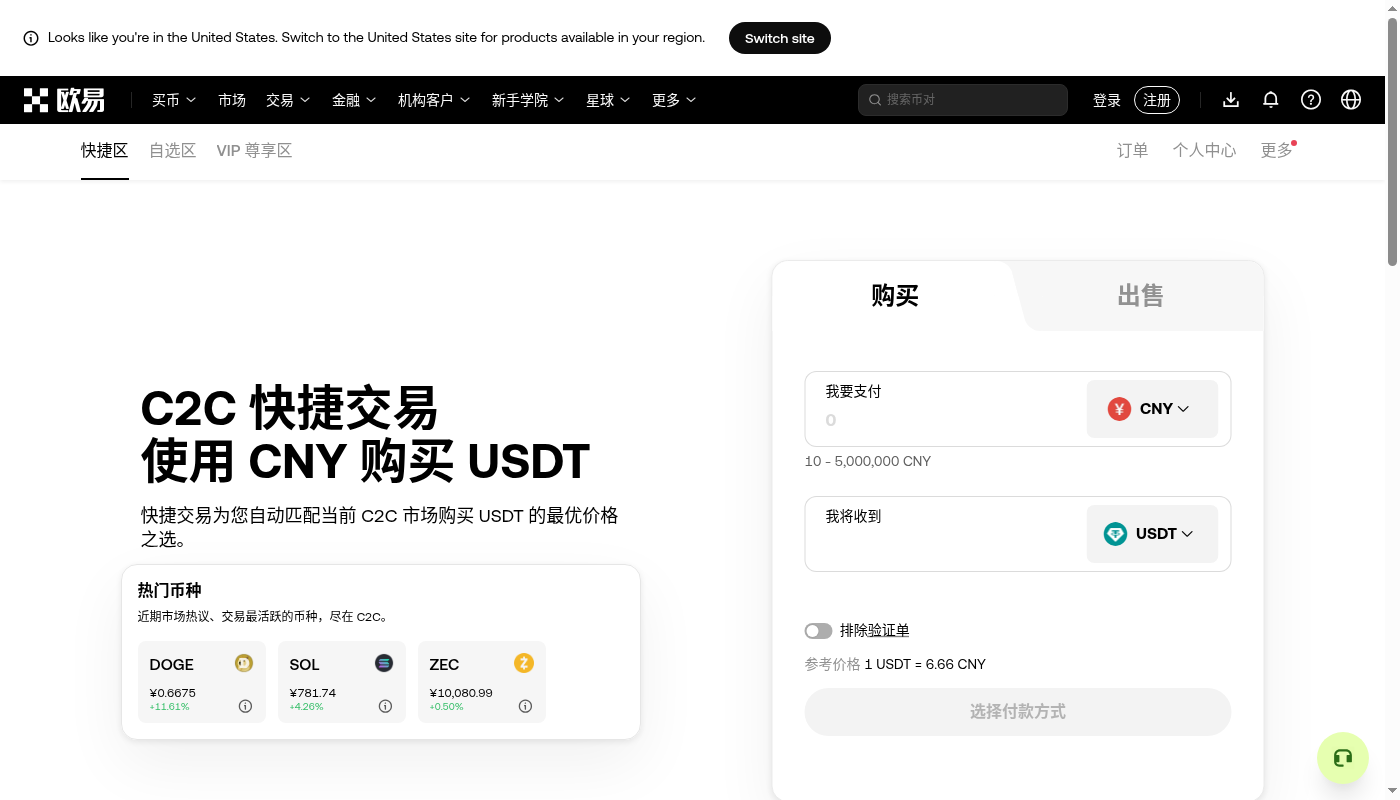This screenshot has width=1400, height=800.
Task: Switch to the 快捷区 tab
Action: pos(105,151)
